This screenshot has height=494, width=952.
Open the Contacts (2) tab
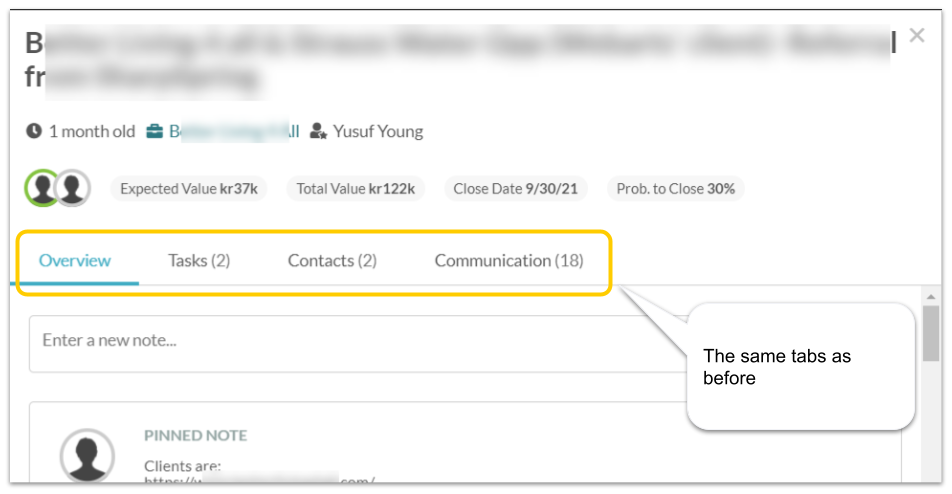pos(332,260)
